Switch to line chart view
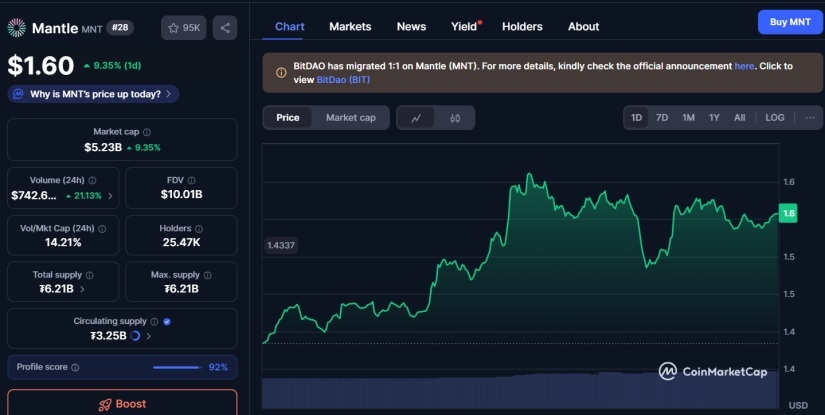Image resolution: width=825 pixels, height=415 pixels. click(416, 118)
